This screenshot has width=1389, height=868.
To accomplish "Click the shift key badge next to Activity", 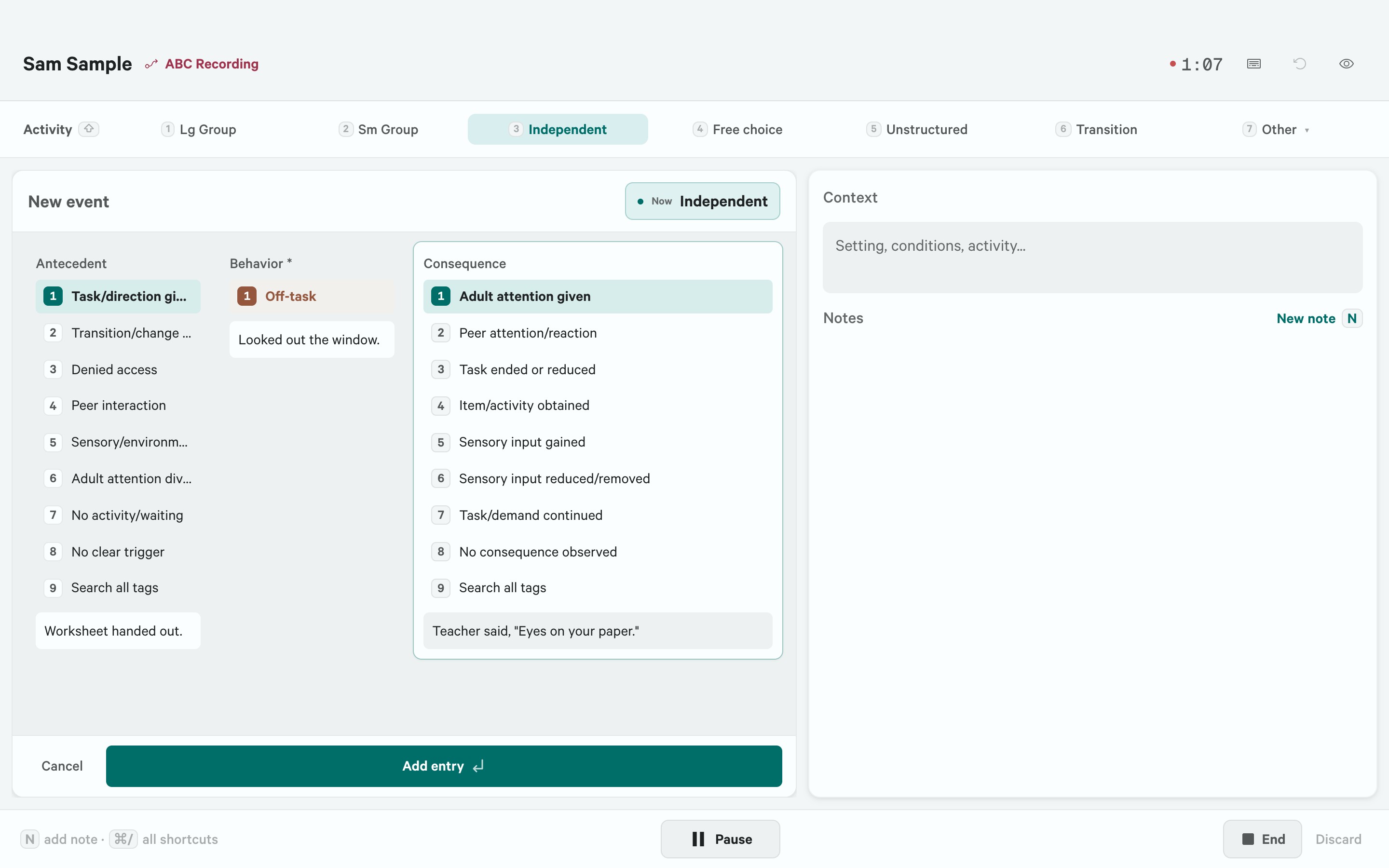I will 89,129.
